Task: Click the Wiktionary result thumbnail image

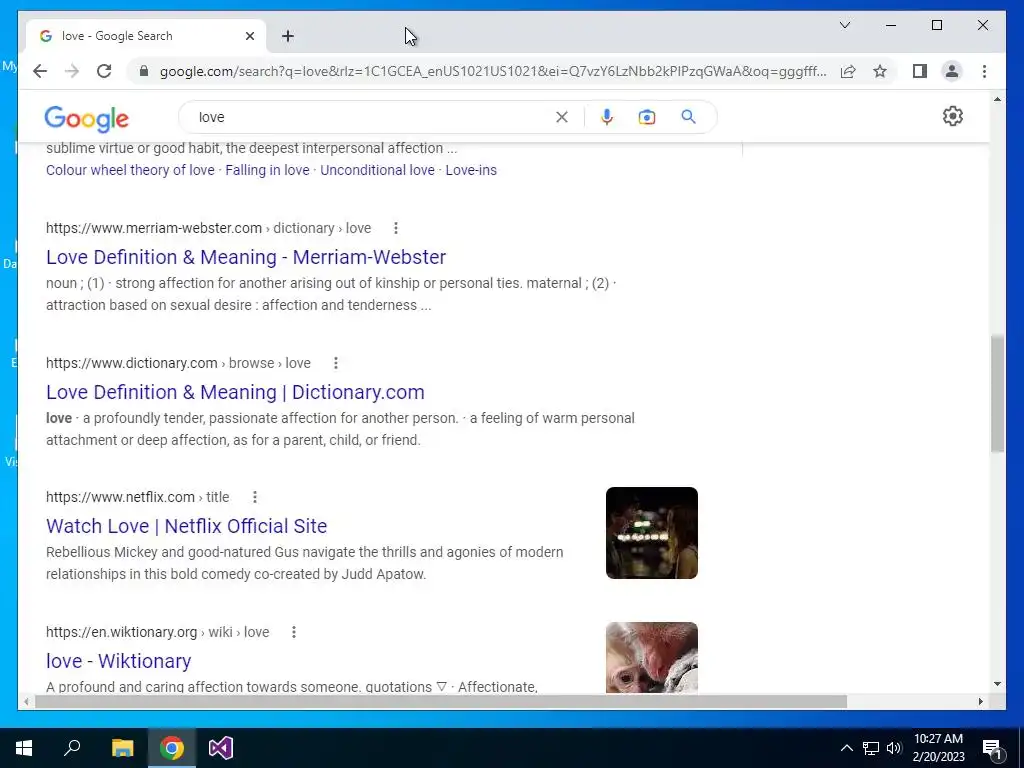Action: tap(652, 657)
